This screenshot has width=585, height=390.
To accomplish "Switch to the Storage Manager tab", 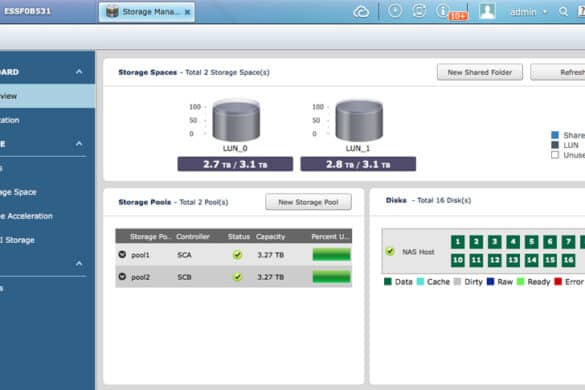I will point(147,12).
